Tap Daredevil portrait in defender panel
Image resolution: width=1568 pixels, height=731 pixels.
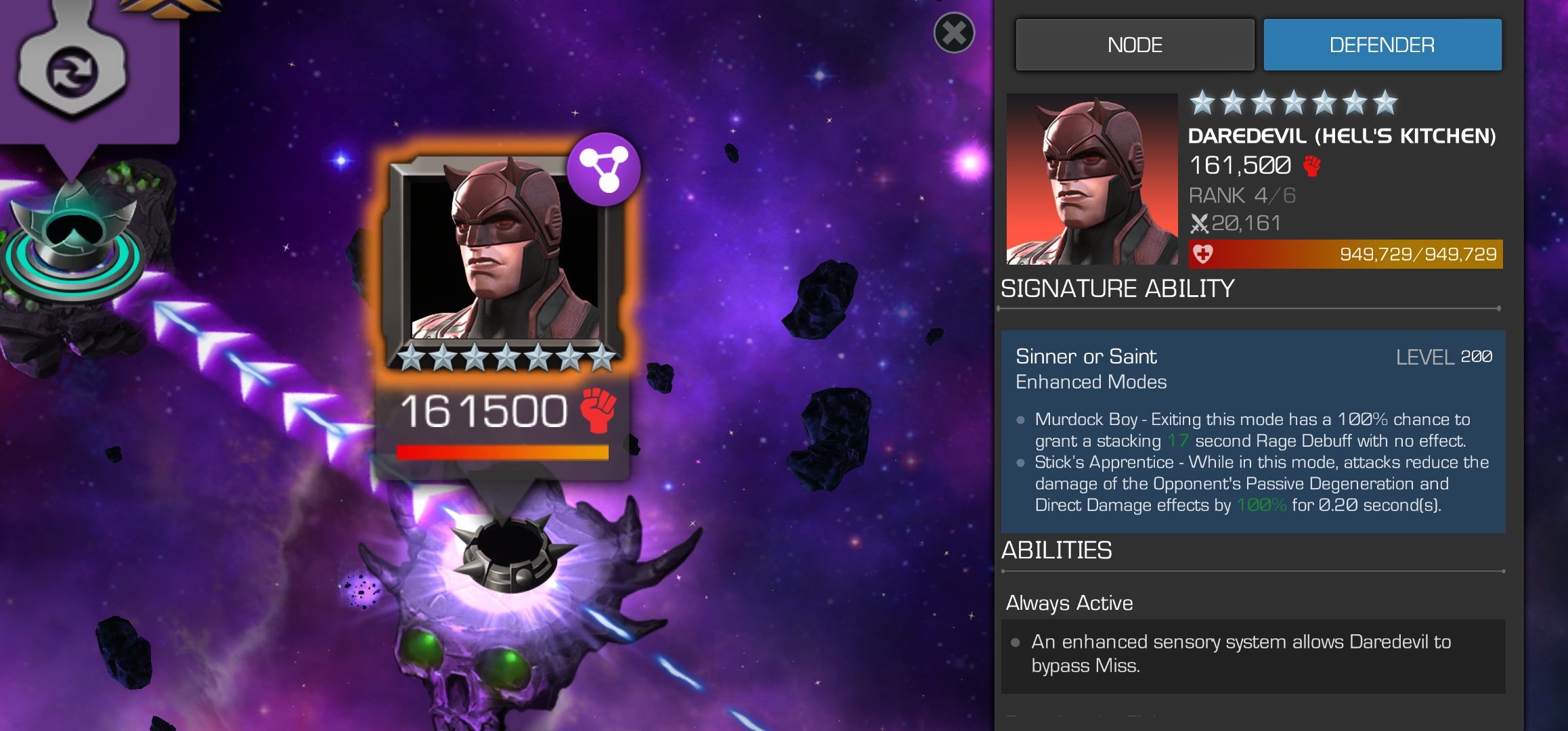[1091, 179]
